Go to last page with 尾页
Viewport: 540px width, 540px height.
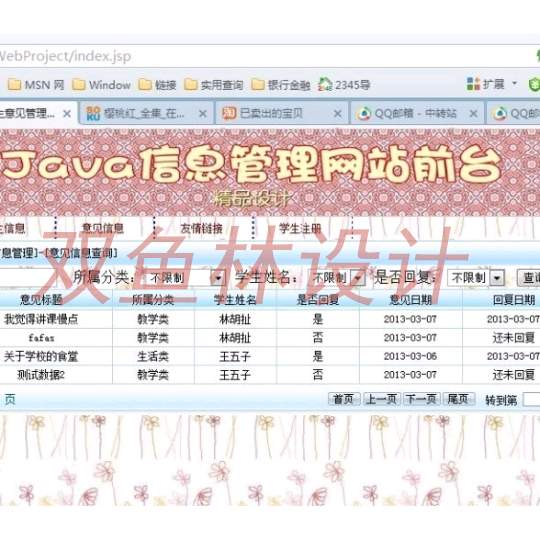458,399
